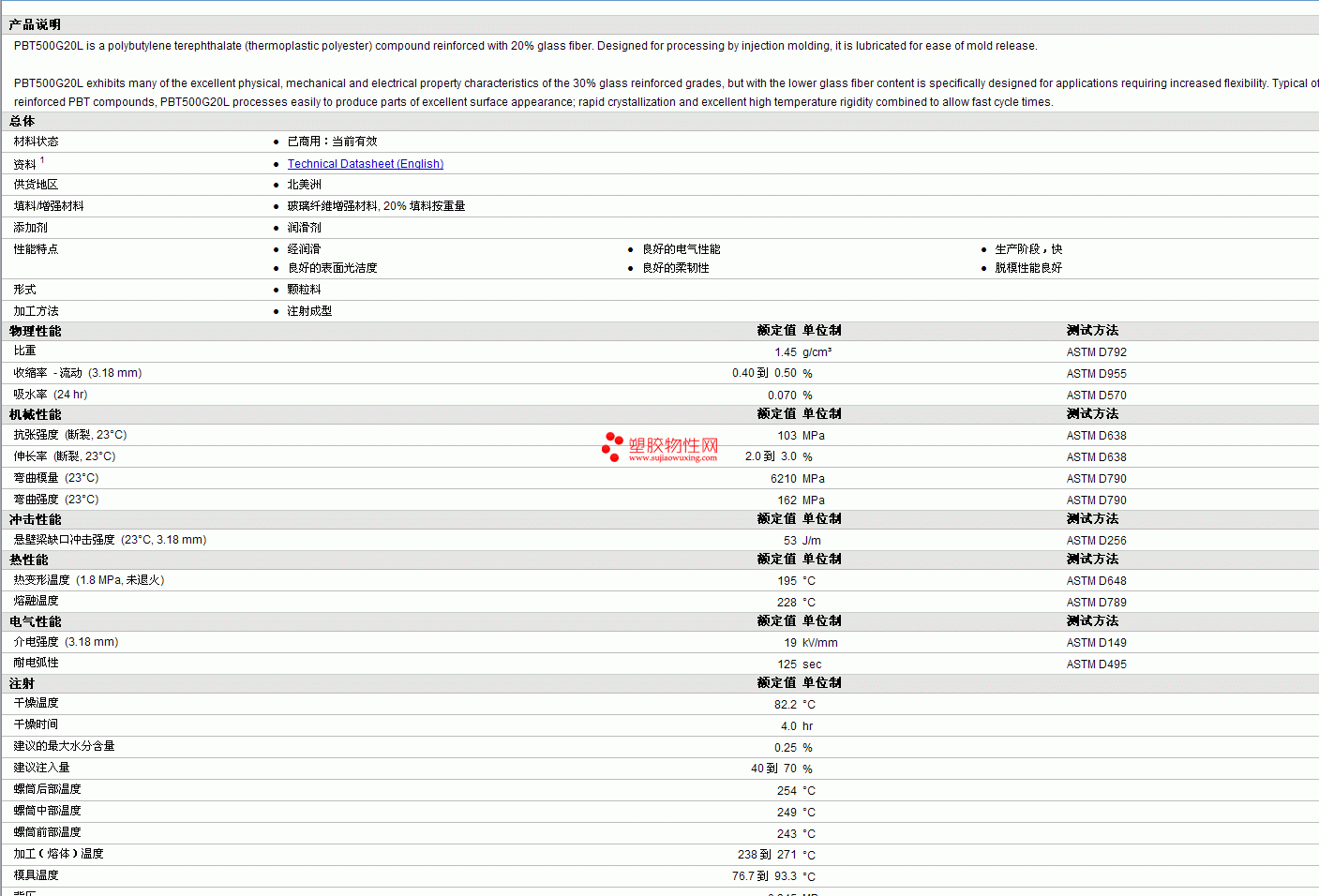Select the 建议注入量 row label
This screenshot has width=1319, height=896.
41,768
